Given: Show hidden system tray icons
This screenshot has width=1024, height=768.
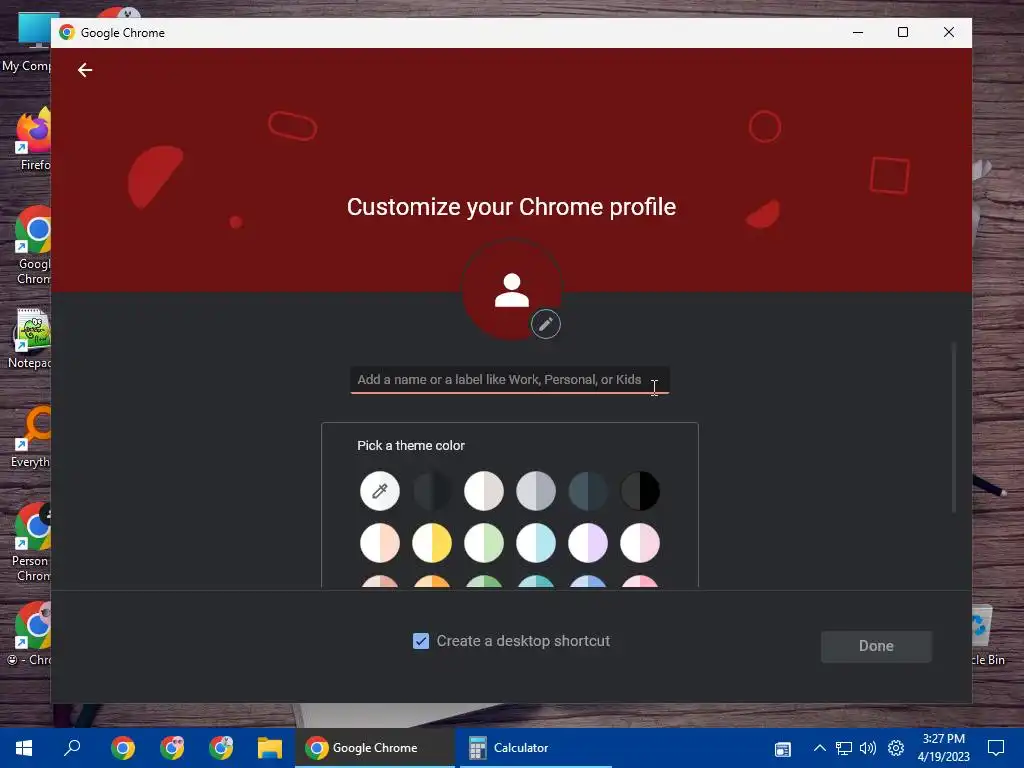Looking at the screenshot, I should click(x=820, y=748).
